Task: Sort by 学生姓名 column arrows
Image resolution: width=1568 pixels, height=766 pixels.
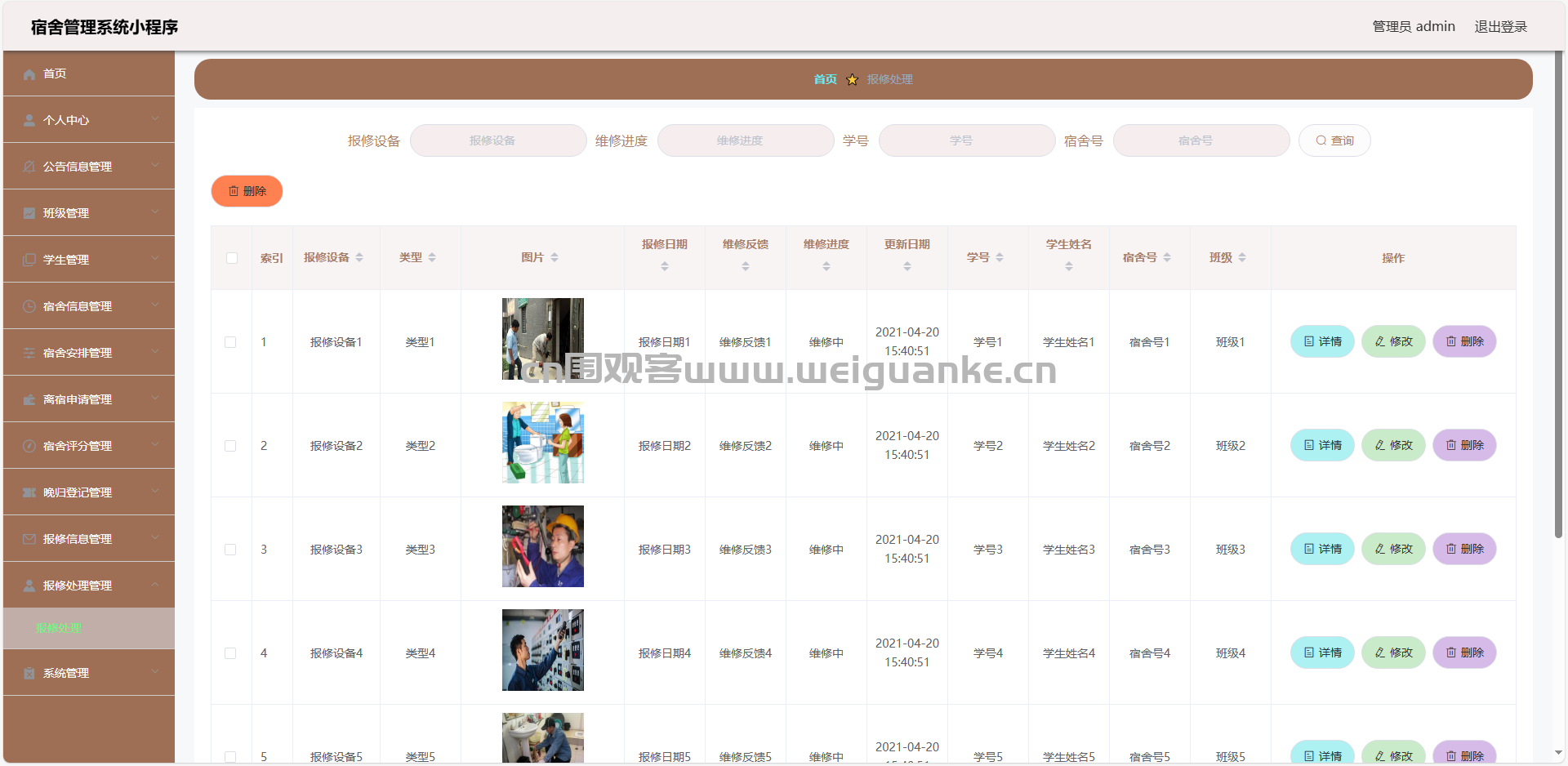Action: coord(1069,267)
